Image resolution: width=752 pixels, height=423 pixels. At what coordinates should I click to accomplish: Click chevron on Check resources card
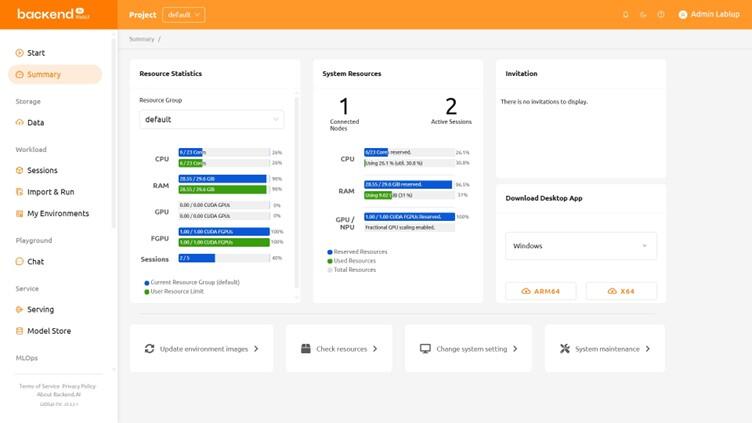(x=375, y=349)
